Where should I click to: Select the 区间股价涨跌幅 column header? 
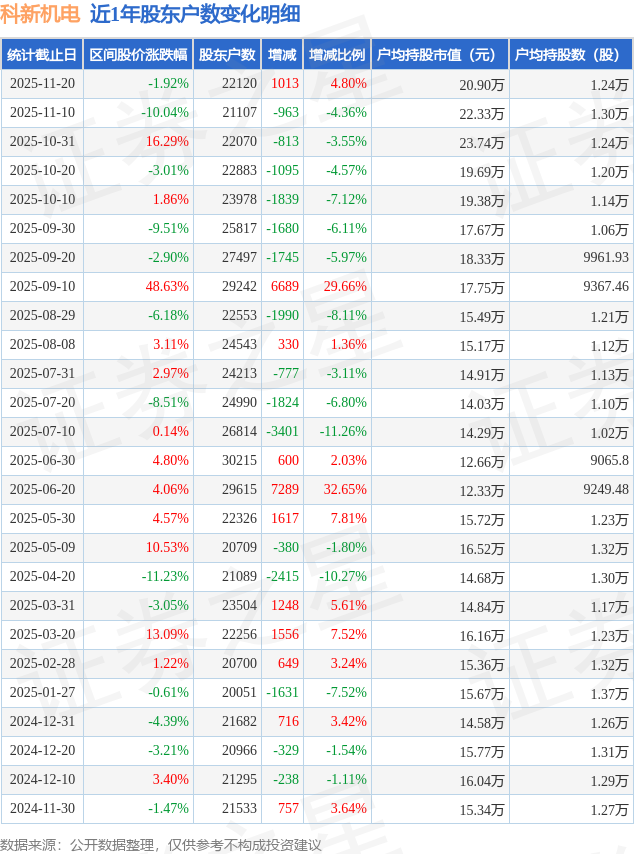tap(137, 55)
